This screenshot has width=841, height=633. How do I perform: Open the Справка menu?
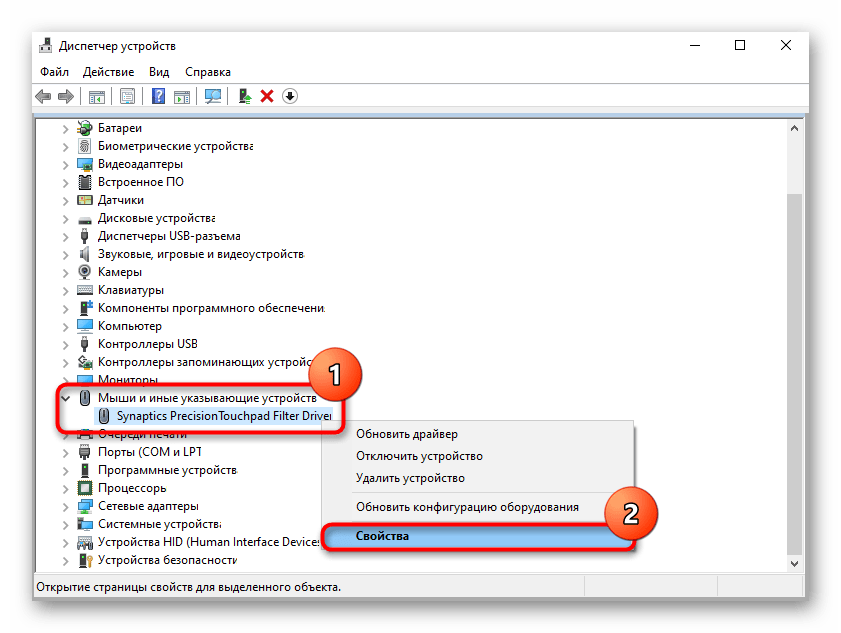[207, 72]
